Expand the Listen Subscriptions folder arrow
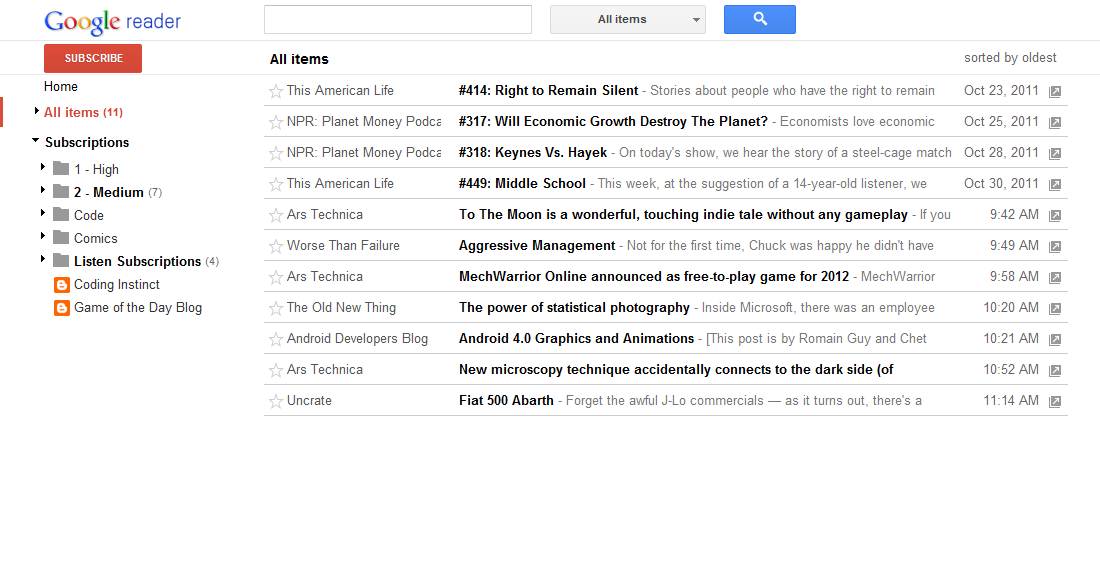 [43, 260]
